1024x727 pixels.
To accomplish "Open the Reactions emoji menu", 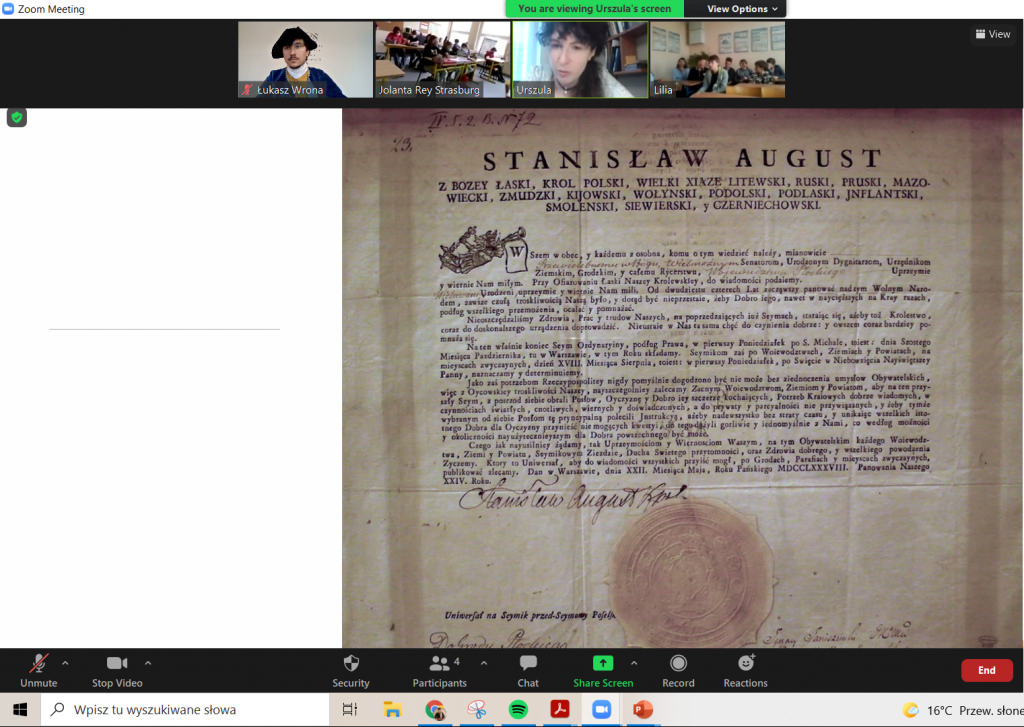I will [x=745, y=664].
